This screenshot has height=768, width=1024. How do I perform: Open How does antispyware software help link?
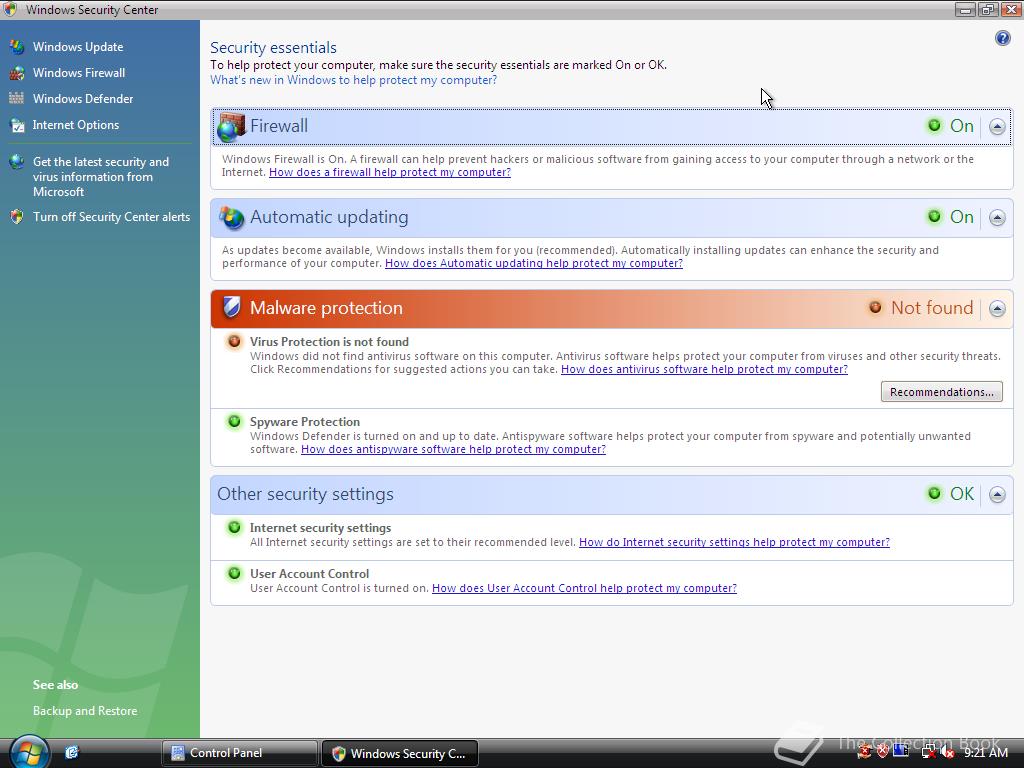pos(453,449)
